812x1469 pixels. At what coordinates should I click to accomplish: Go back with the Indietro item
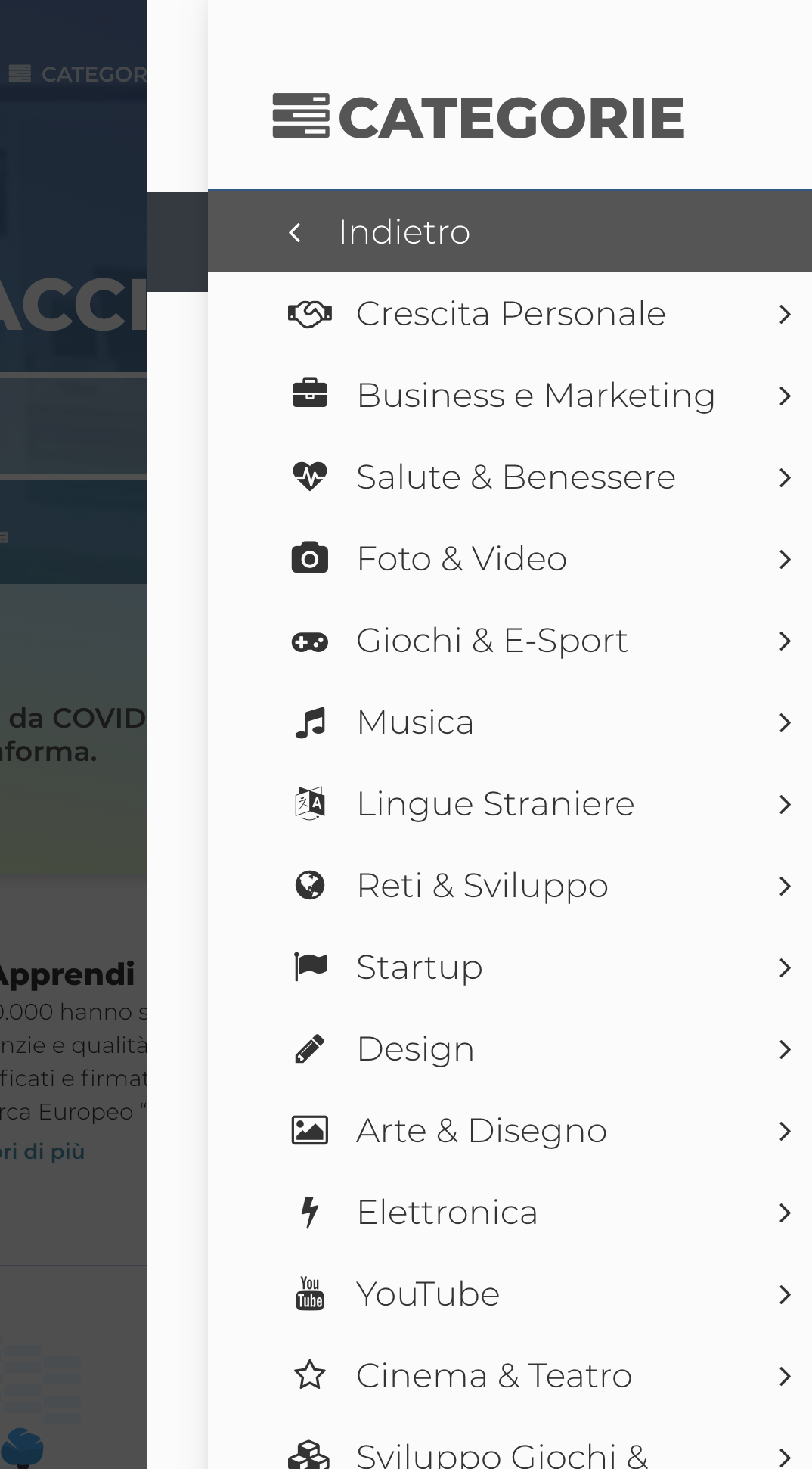(x=510, y=231)
